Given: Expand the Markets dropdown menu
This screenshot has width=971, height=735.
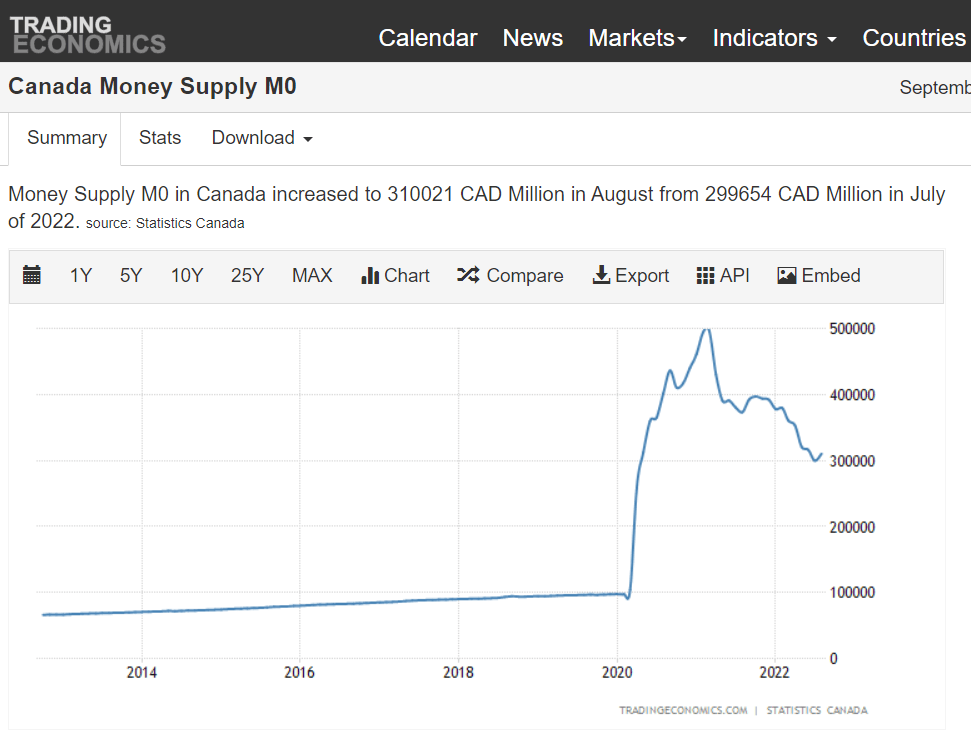Looking at the screenshot, I should pyautogui.click(x=637, y=38).
